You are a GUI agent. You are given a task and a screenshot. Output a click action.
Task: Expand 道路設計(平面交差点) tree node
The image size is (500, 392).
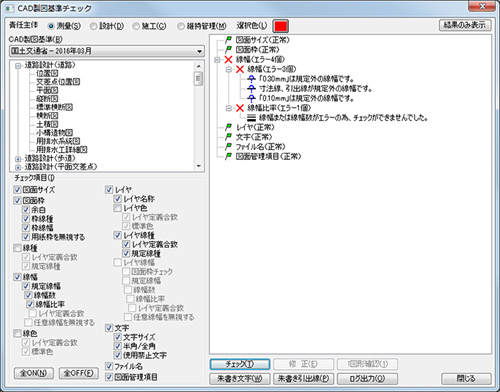(x=18, y=167)
